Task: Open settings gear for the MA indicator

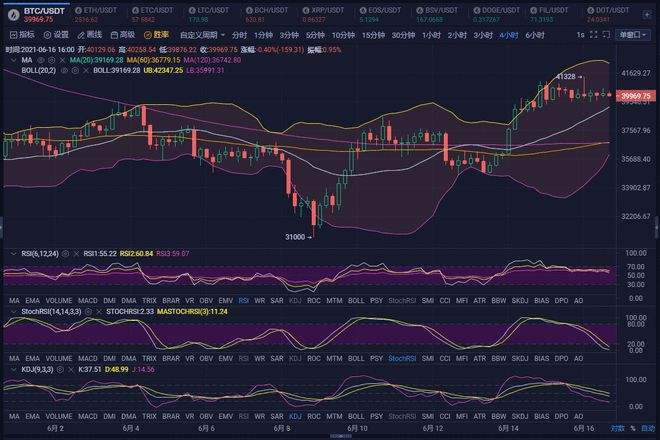Action: coord(51,60)
